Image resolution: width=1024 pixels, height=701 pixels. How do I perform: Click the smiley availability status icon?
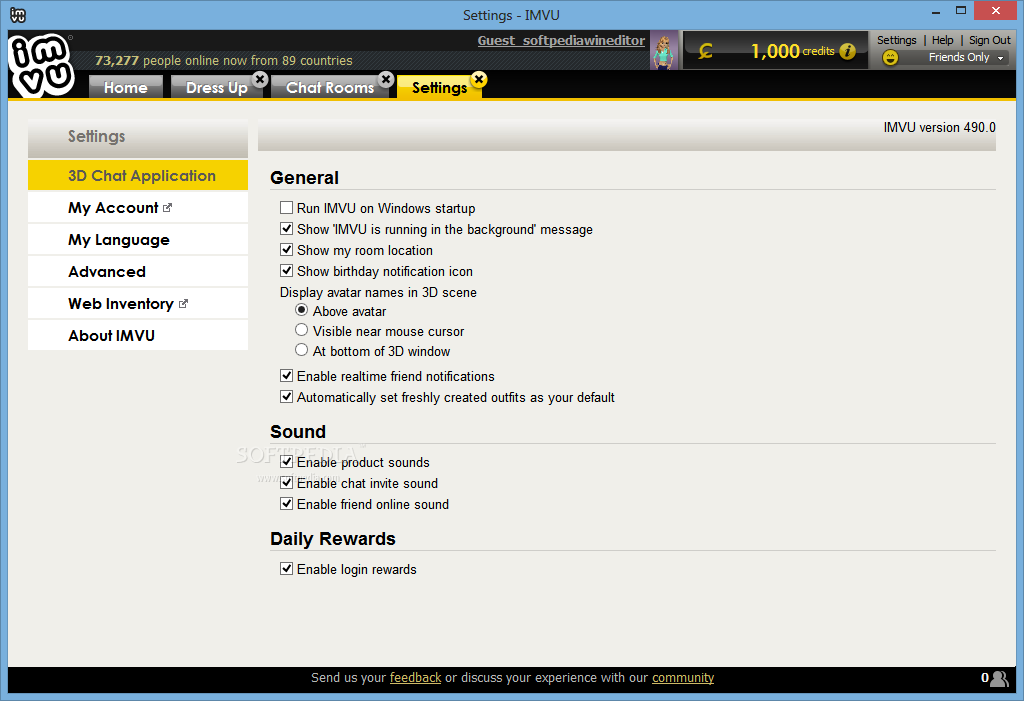point(890,57)
